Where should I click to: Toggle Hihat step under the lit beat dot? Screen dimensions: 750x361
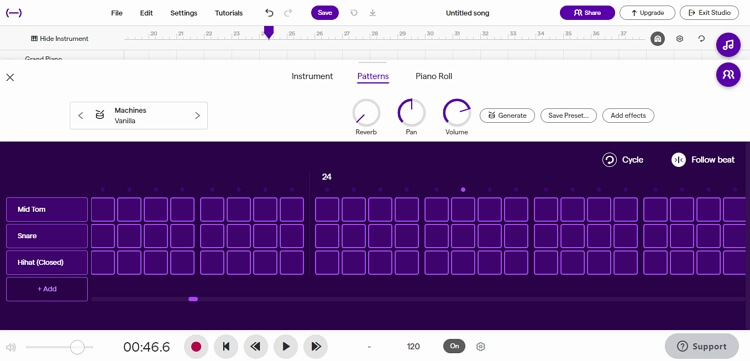point(463,263)
